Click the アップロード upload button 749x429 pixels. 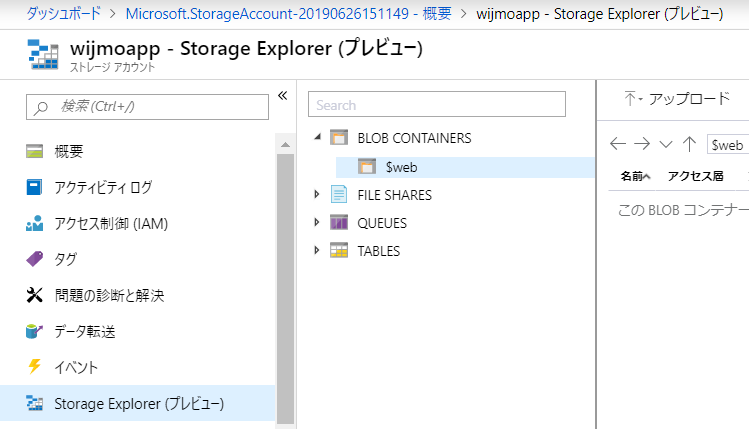click(677, 98)
